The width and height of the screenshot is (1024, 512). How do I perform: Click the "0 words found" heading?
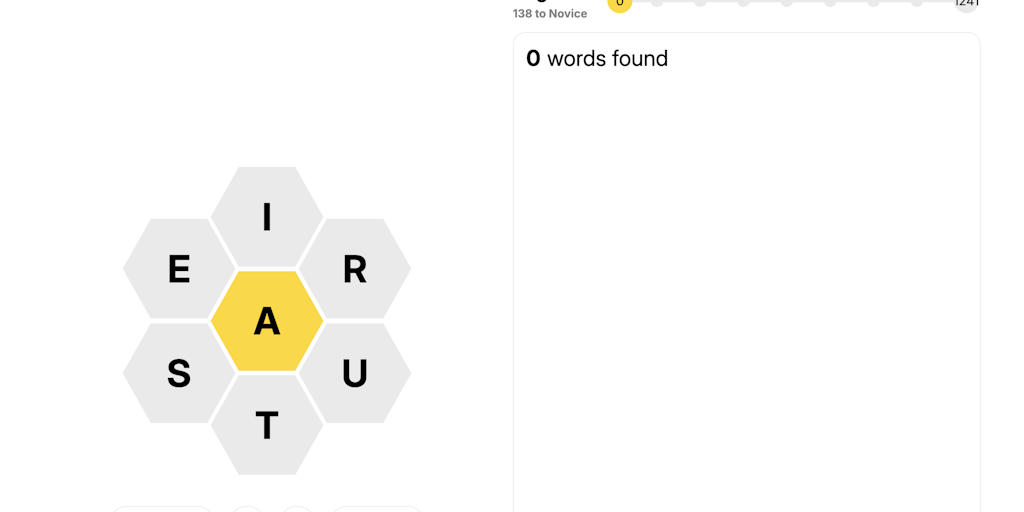[x=597, y=59]
